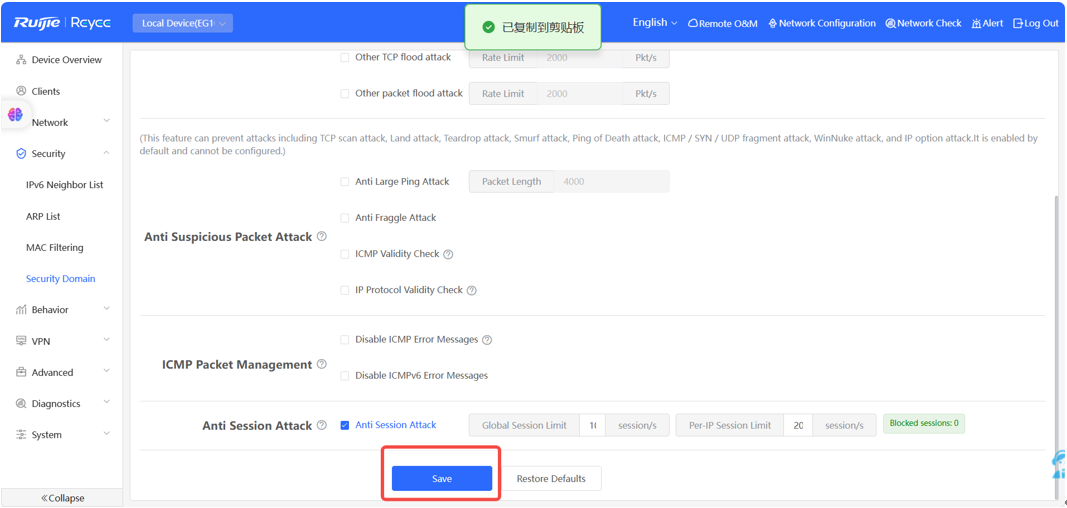Screen dimensions: 1067x508
Task: Click help icon beside ICMP Validity Check
Action: coord(448,254)
